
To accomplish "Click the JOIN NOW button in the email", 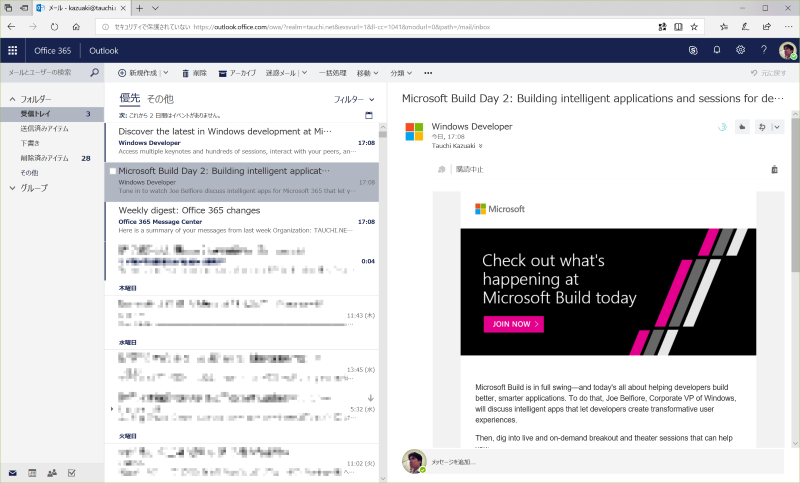I will (514, 324).
